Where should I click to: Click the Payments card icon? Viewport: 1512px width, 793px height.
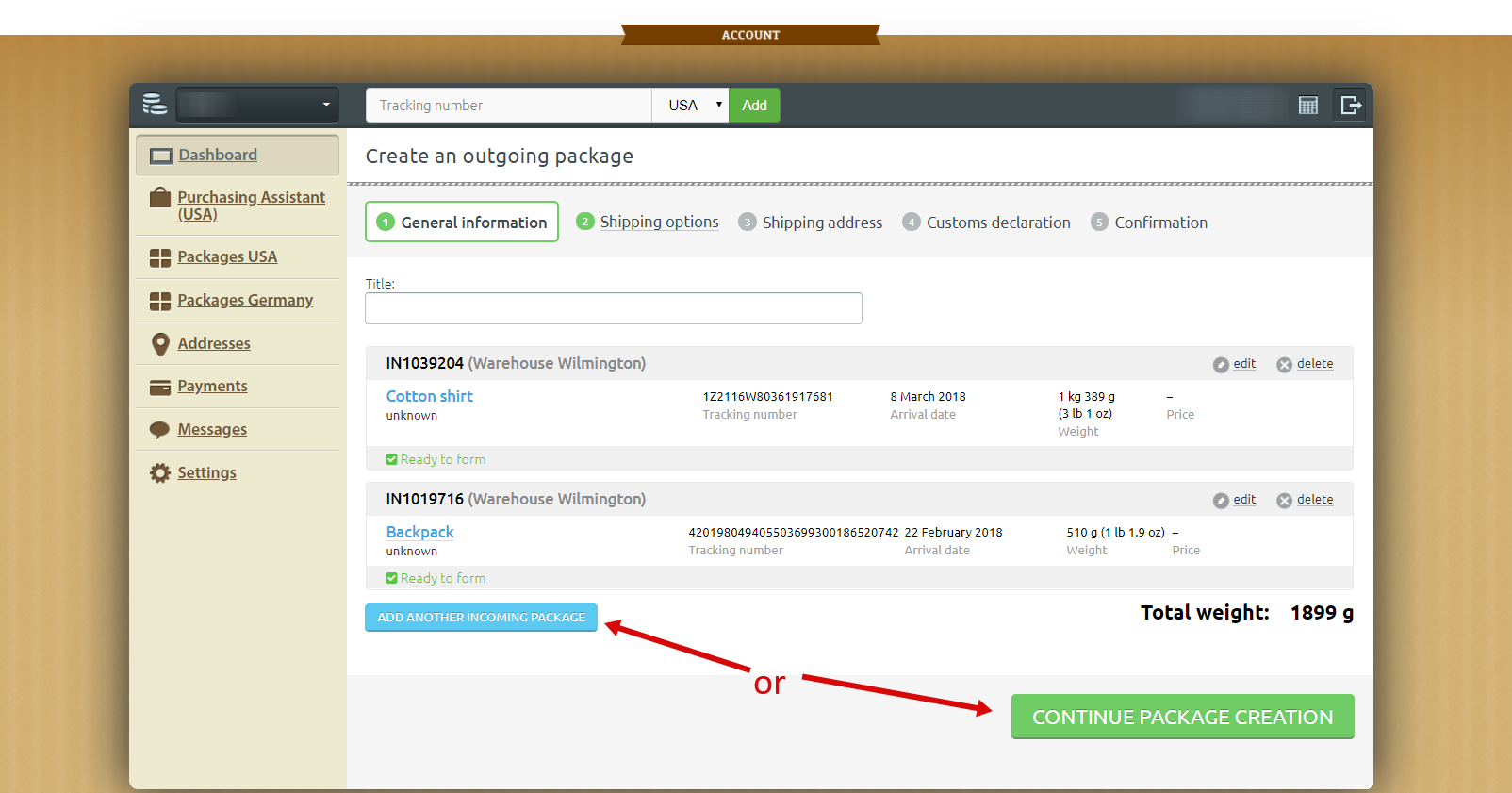(160, 387)
